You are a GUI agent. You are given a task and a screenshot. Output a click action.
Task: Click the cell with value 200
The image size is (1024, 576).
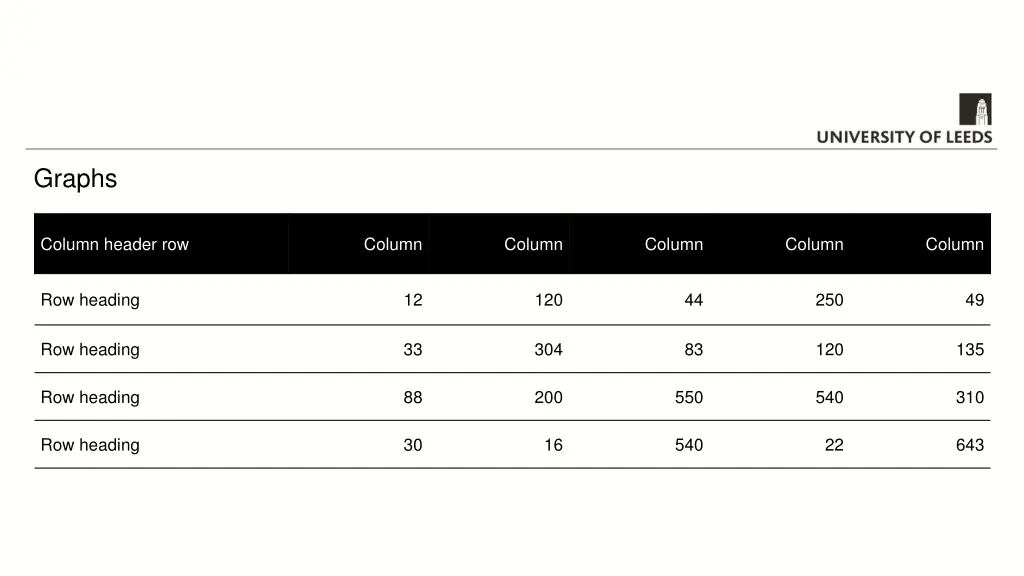point(548,398)
